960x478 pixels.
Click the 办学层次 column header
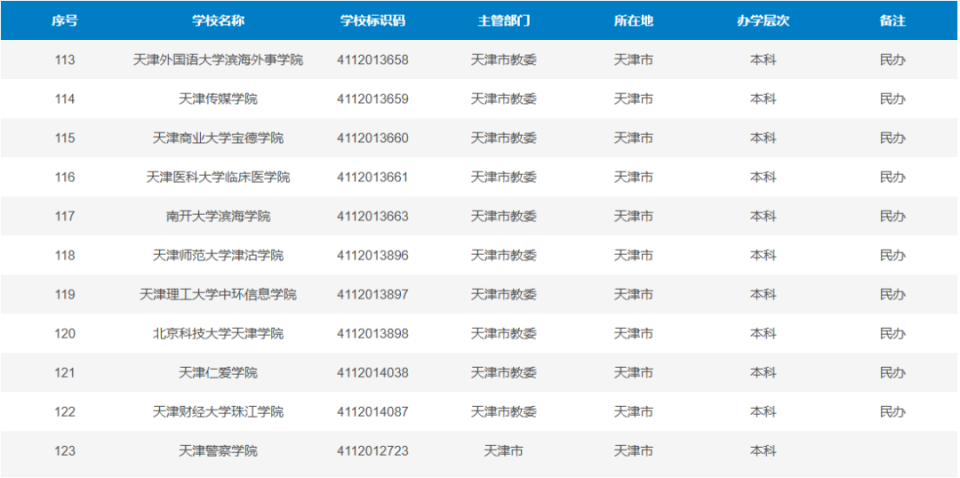pos(763,21)
